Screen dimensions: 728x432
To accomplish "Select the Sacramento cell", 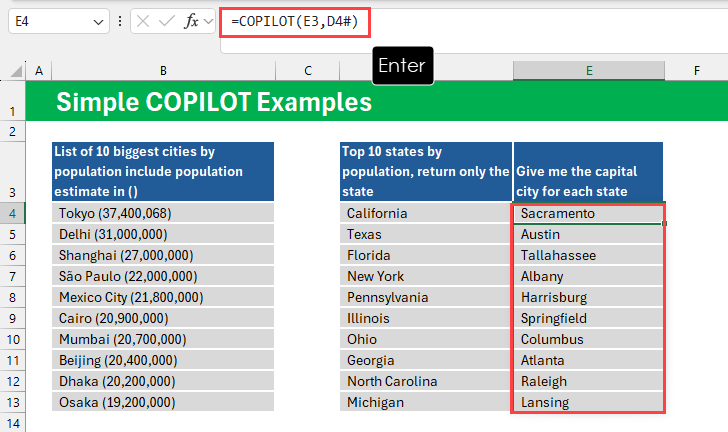I will (588, 213).
